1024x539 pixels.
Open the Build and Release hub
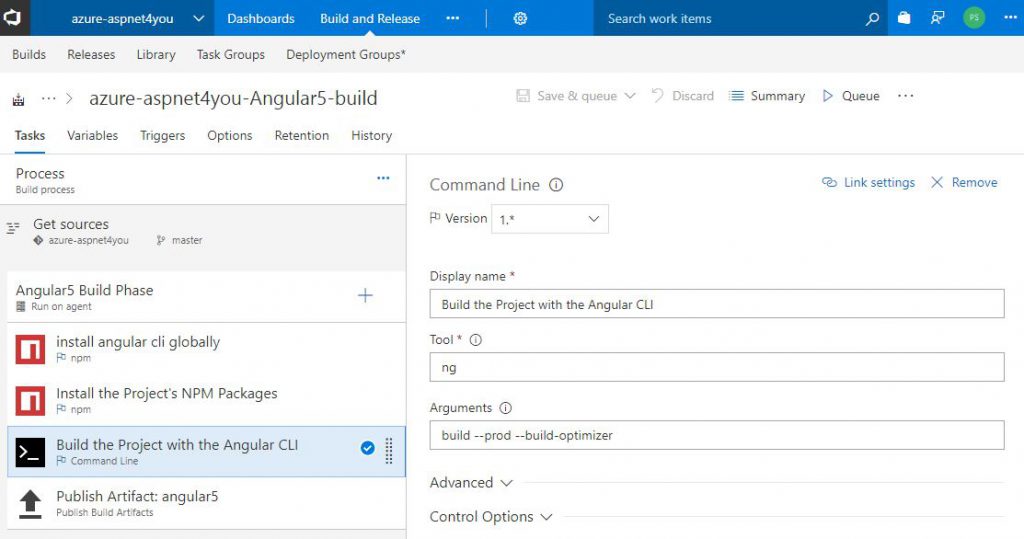370,18
